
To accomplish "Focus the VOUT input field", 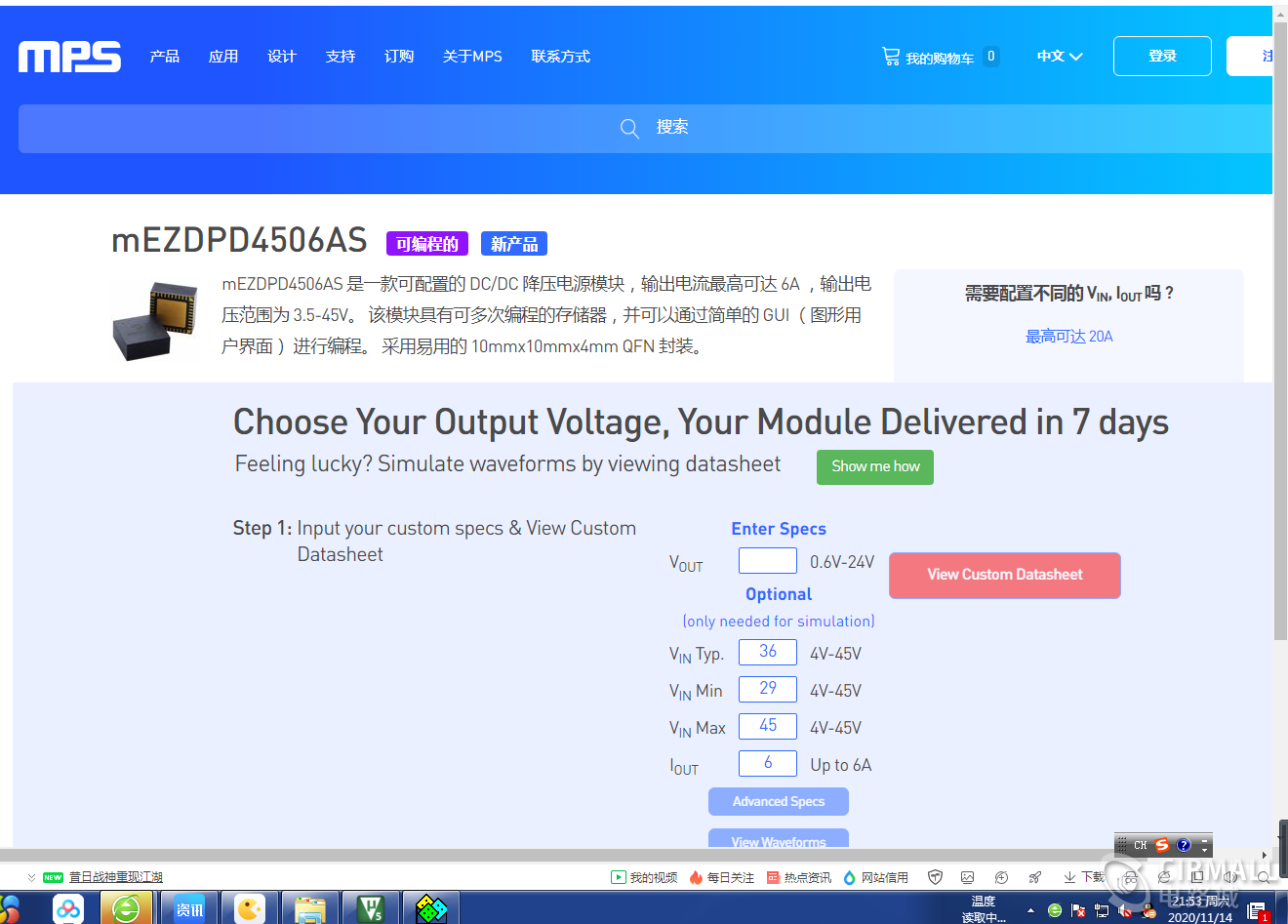I will coord(768,561).
